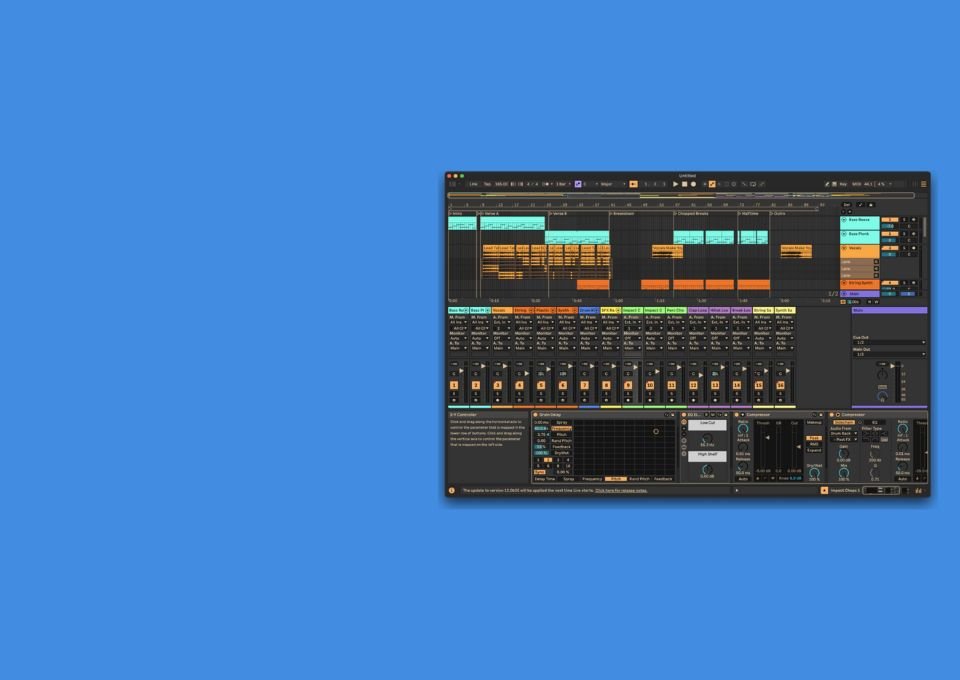Image resolution: width=960 pixels, height=680 pixels.
Task: Open the Cue Out dropdown
Action: [x=888, y=343]
